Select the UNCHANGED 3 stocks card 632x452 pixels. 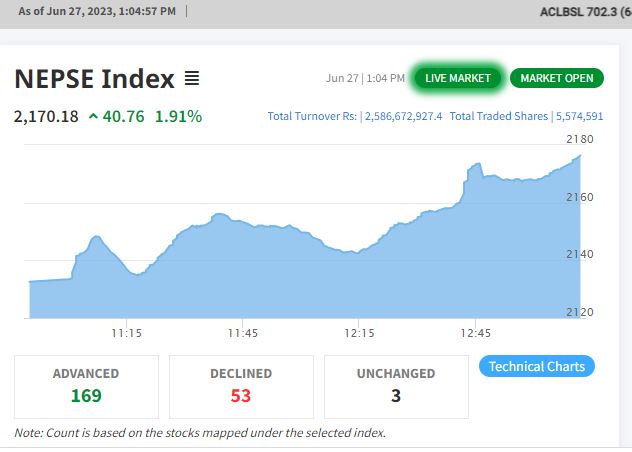pyautogui.click(x=396, y=385)
